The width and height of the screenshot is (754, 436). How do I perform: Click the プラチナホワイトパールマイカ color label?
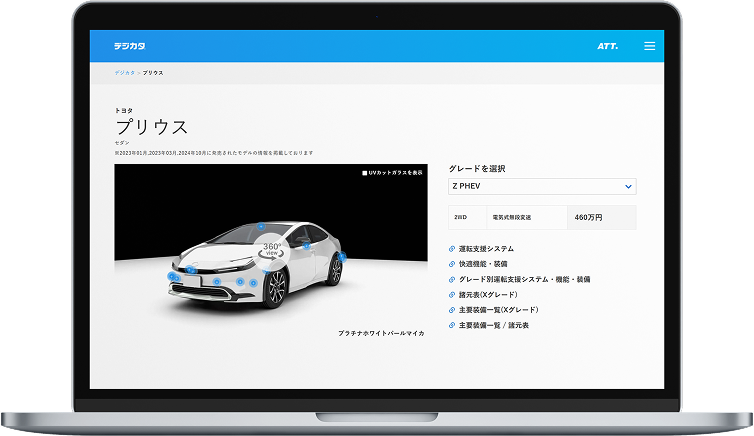(381, 333)
